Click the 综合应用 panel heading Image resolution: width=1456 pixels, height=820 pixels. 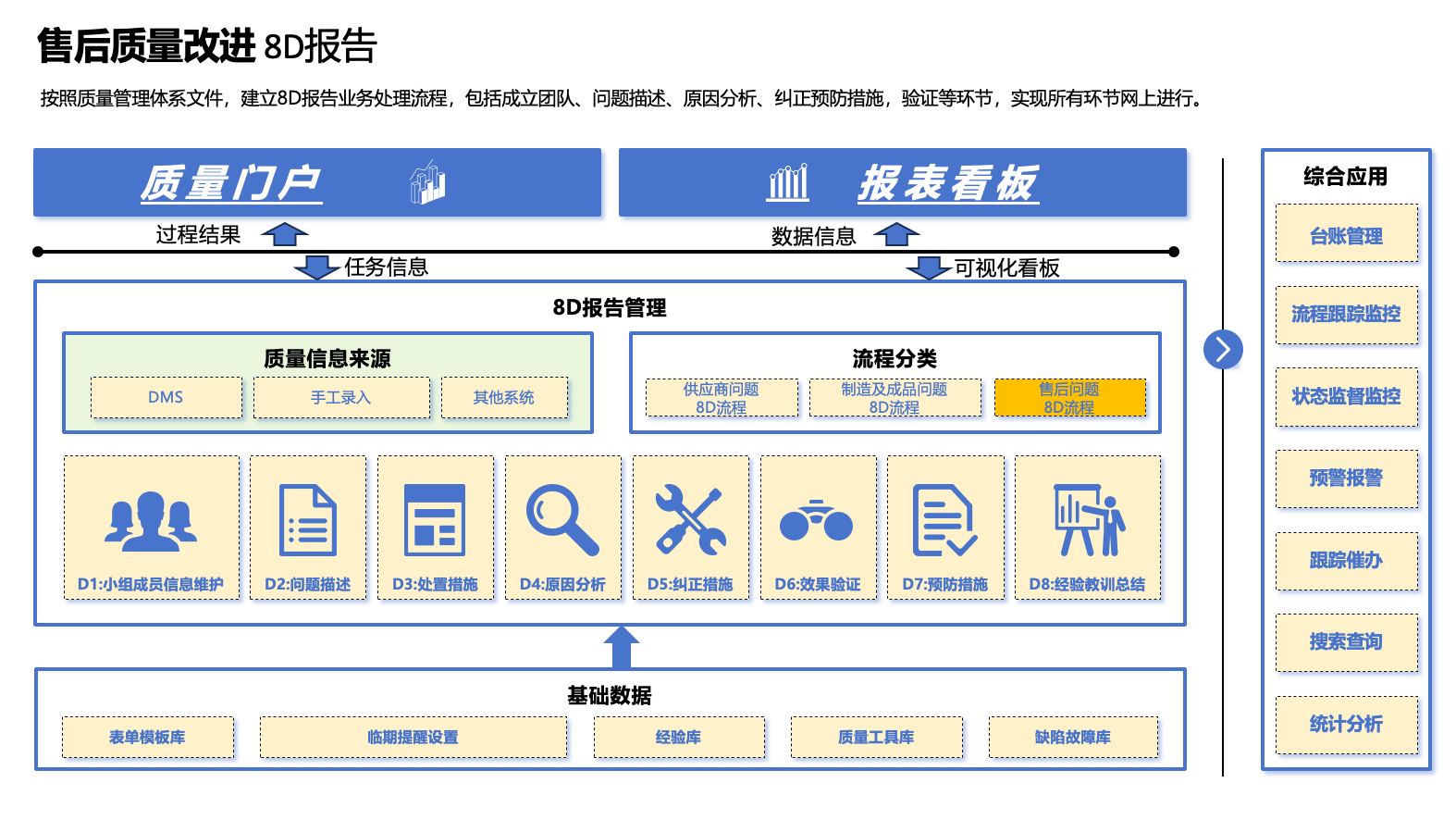(1346, 176)
